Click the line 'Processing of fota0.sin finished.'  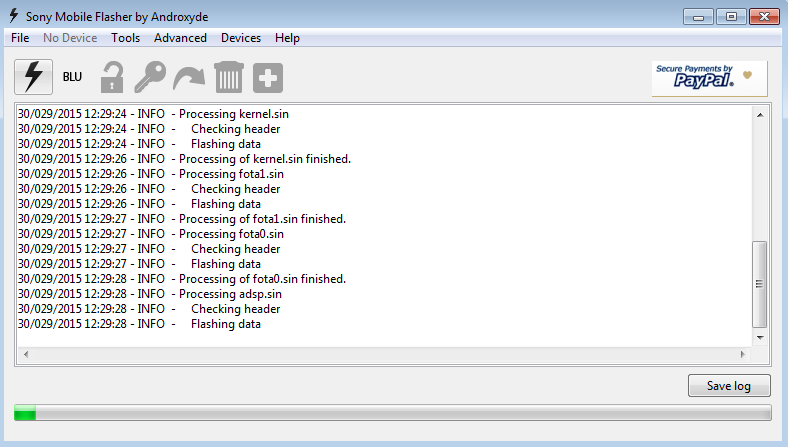pos(182,279)
